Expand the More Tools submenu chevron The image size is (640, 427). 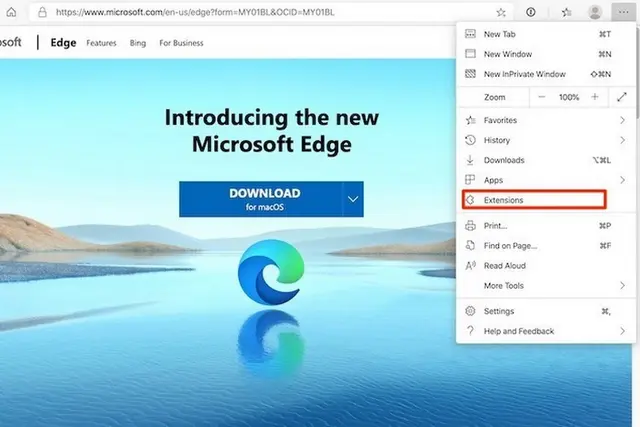coord(622,285)
